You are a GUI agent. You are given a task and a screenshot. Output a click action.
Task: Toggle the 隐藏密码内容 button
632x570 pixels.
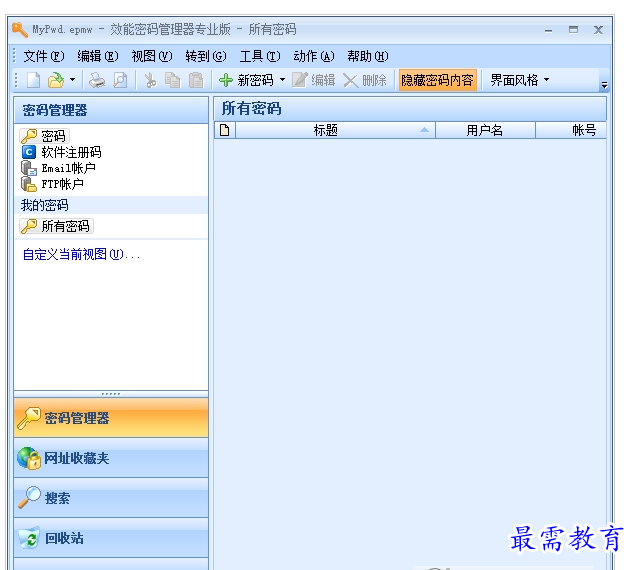click(x=437, y=80)
